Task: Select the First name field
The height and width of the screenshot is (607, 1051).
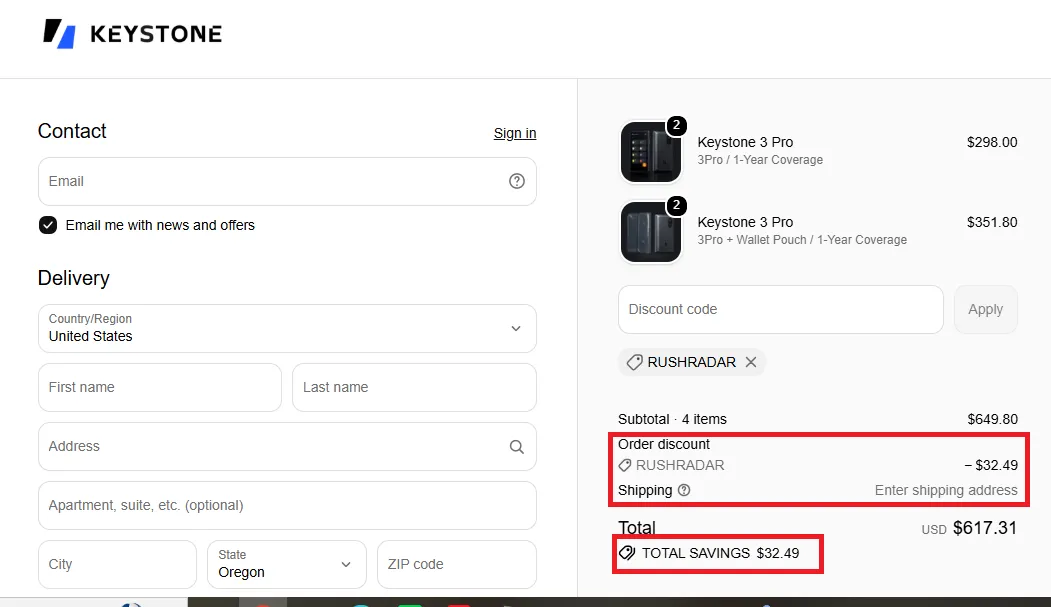Action: click(x=160, y=387)
